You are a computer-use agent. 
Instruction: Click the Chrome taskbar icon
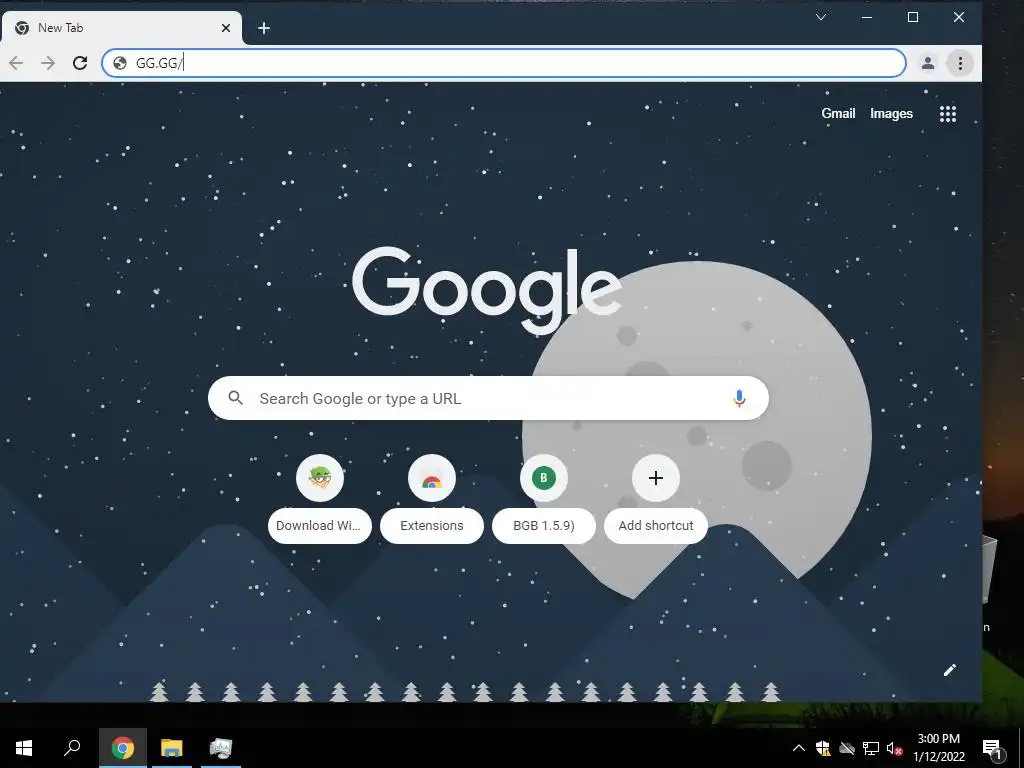click(x=123, y=748)
